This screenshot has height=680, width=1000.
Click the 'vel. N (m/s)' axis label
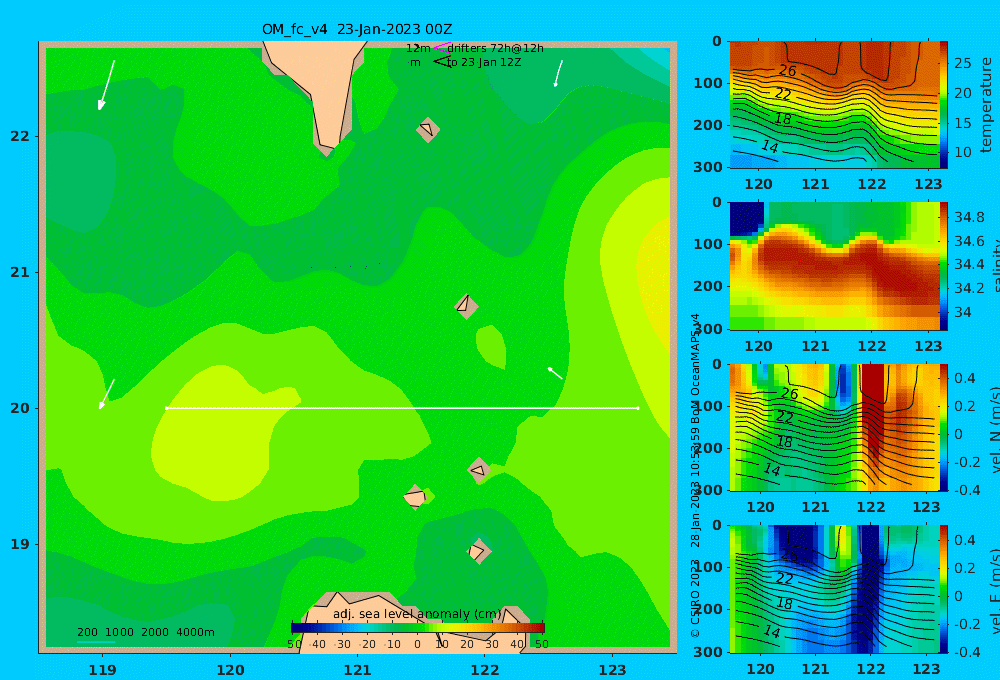coord(994,430)
